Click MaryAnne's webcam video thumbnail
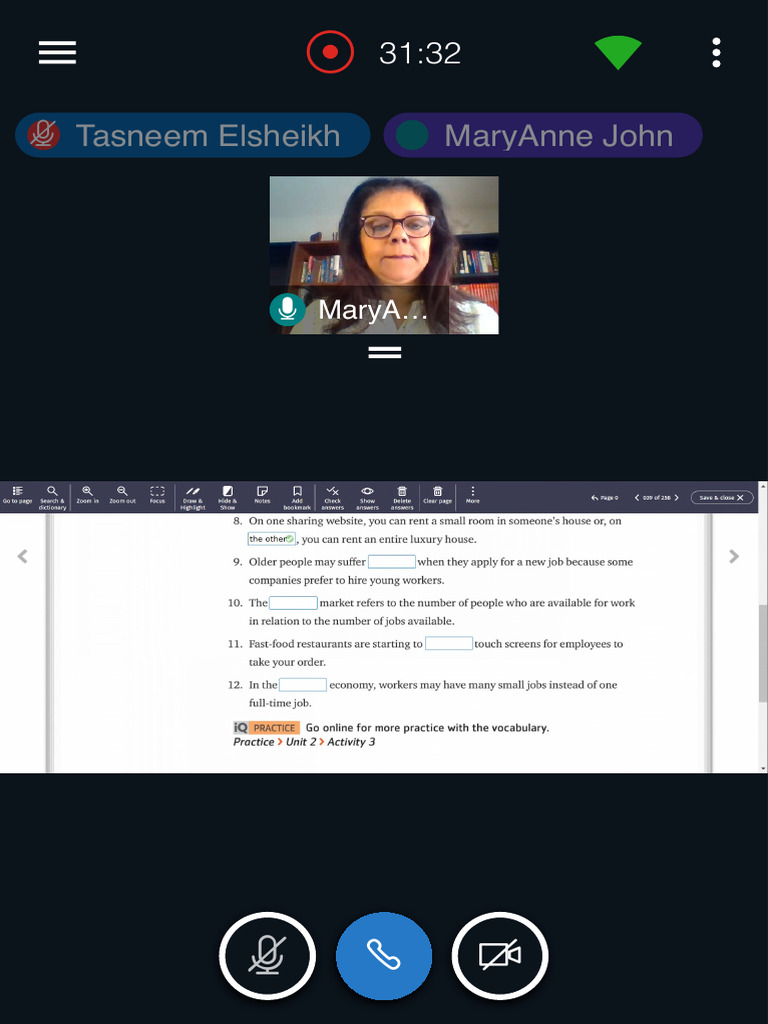This screenshot has width=768, height=1024. coord(384,255)
